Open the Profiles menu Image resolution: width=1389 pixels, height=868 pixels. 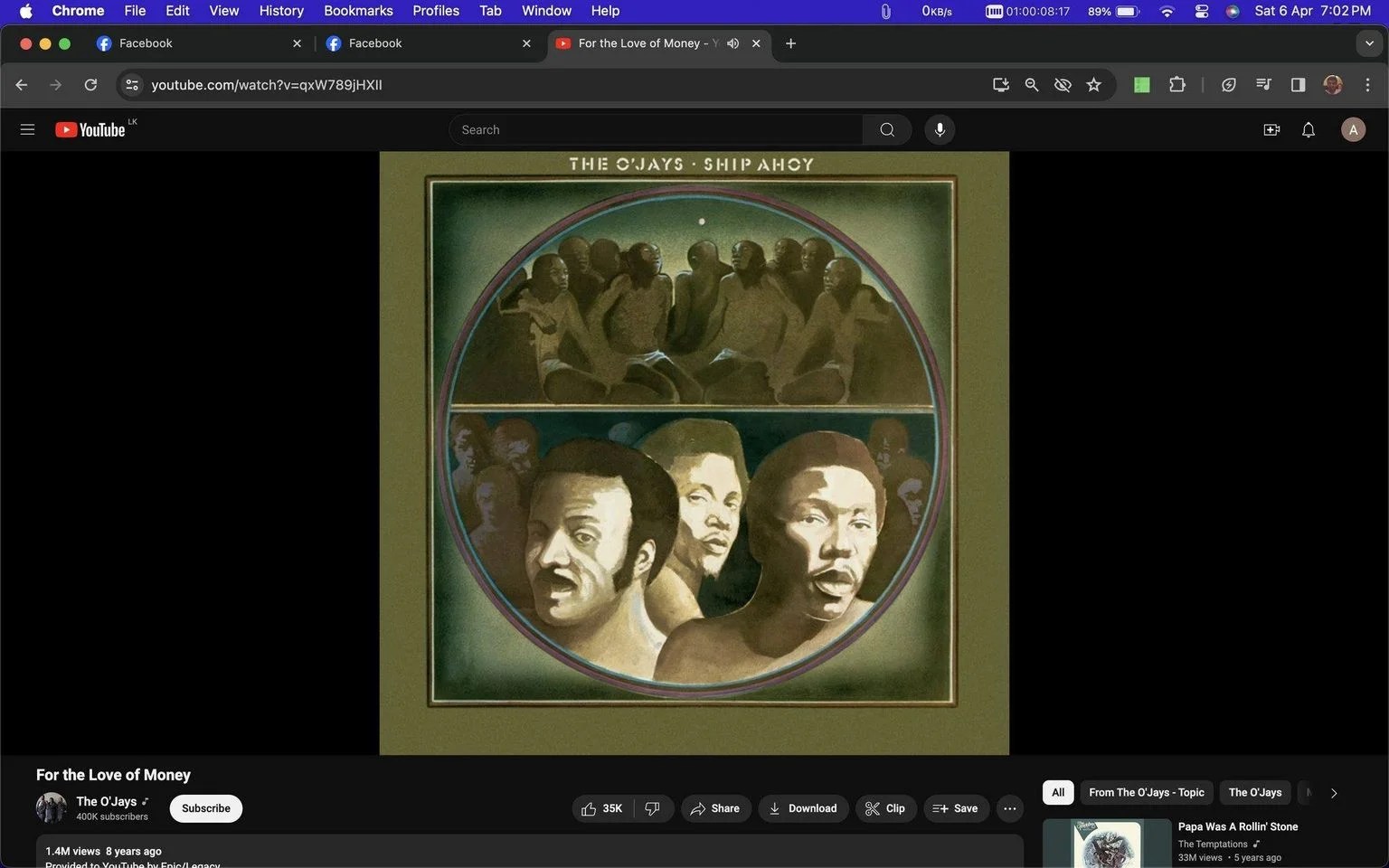[436, 11]
